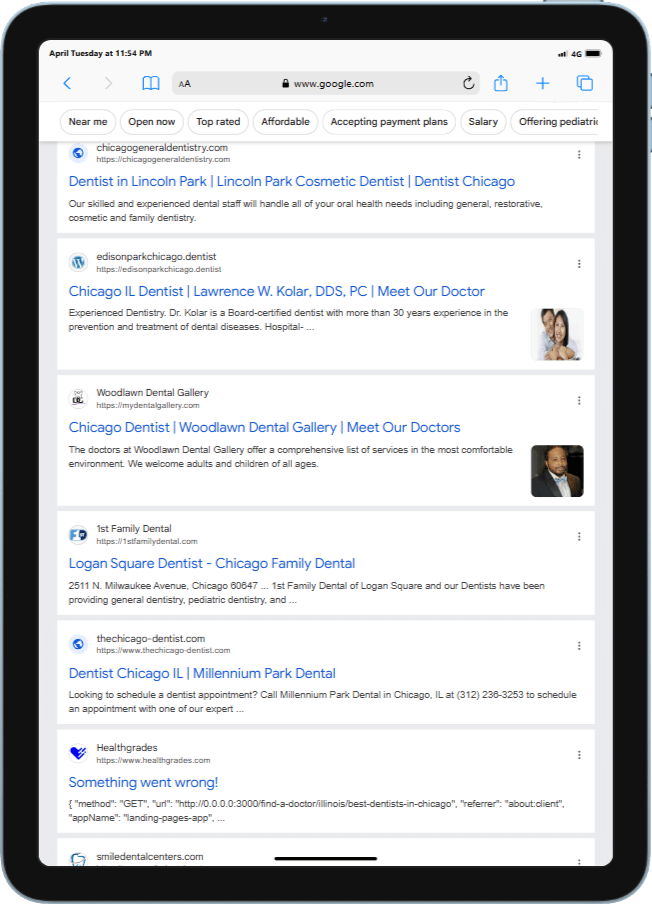
Task: Click Woodlawn Dental Gallery favicon
Action: [78, 398]
